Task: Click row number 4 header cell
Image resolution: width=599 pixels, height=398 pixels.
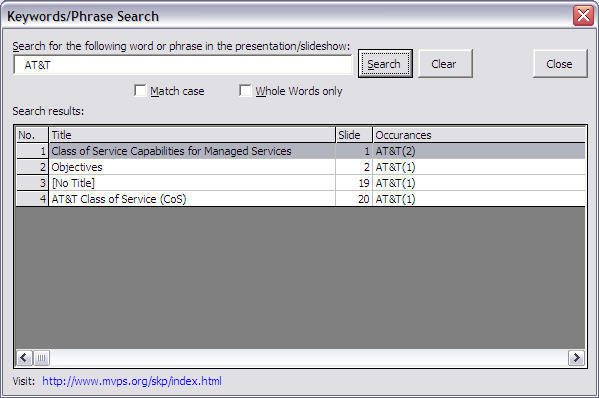Action: coord(32,199)
